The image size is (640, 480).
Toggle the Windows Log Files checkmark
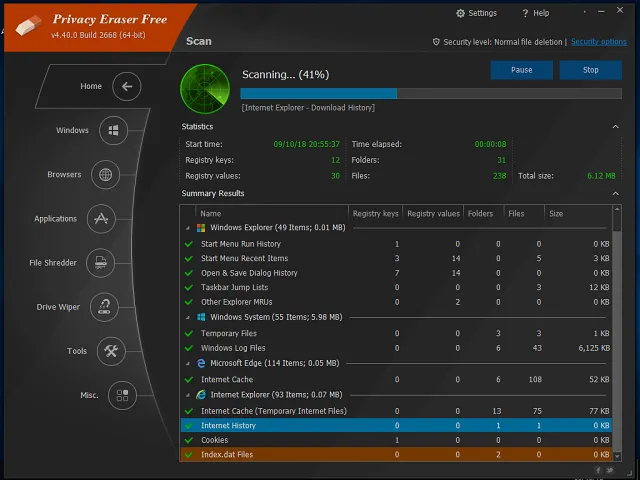pos(188,348)
